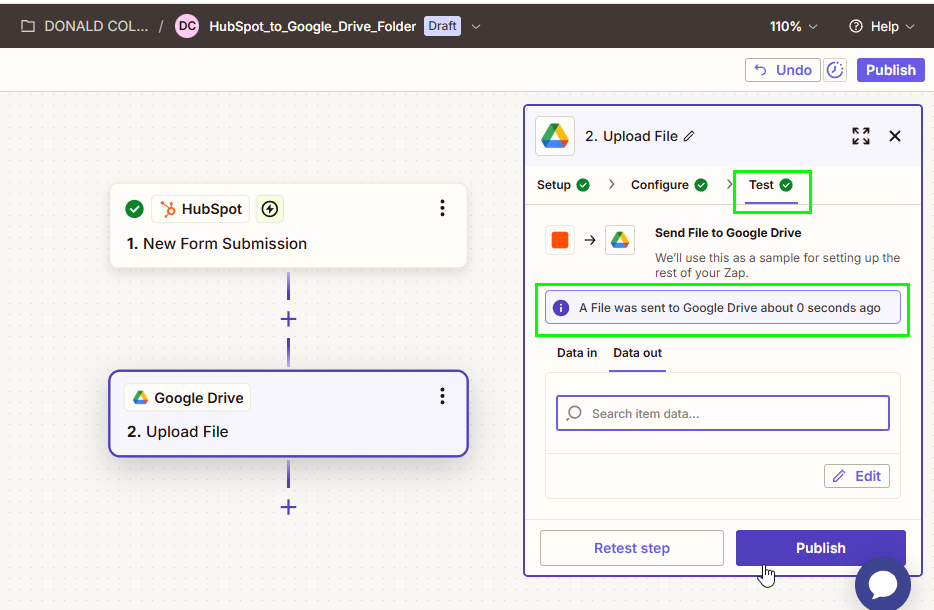The height and width of the screenshot is (610, 934).
Task: Click the info icon in file sent notice
Action: [561, 308]
